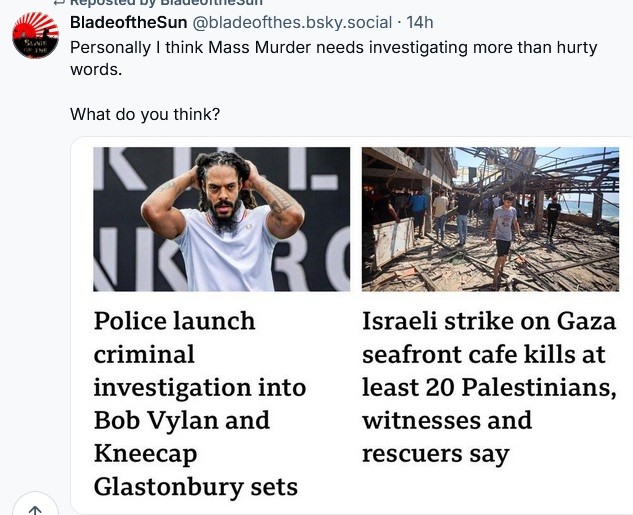The height and width of the screenshot is (515, 633).
Task: Click the words 'Bob Vylan and' in the headline
Action: (x=181, y=420)
